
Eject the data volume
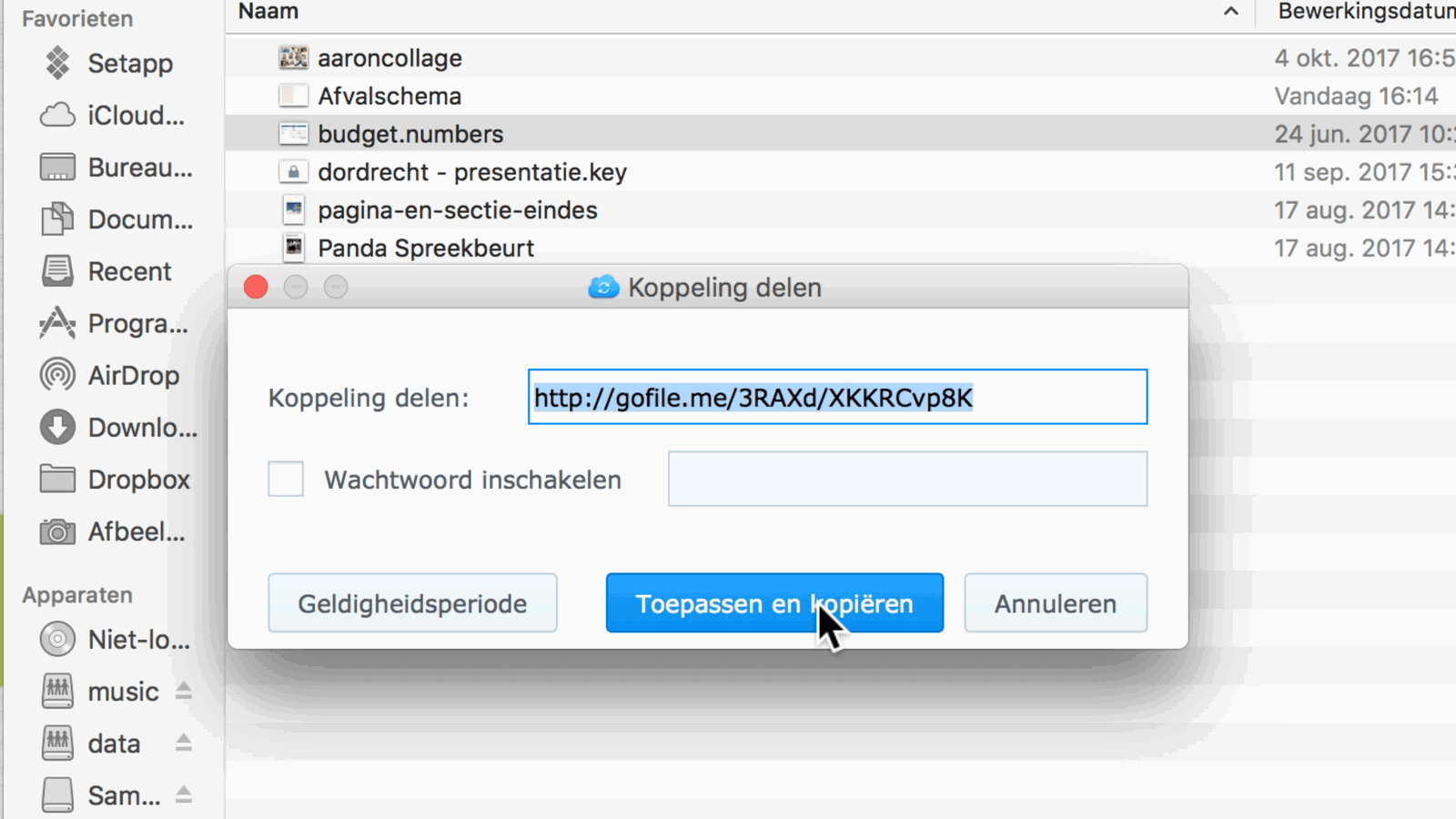coord(184,743)
